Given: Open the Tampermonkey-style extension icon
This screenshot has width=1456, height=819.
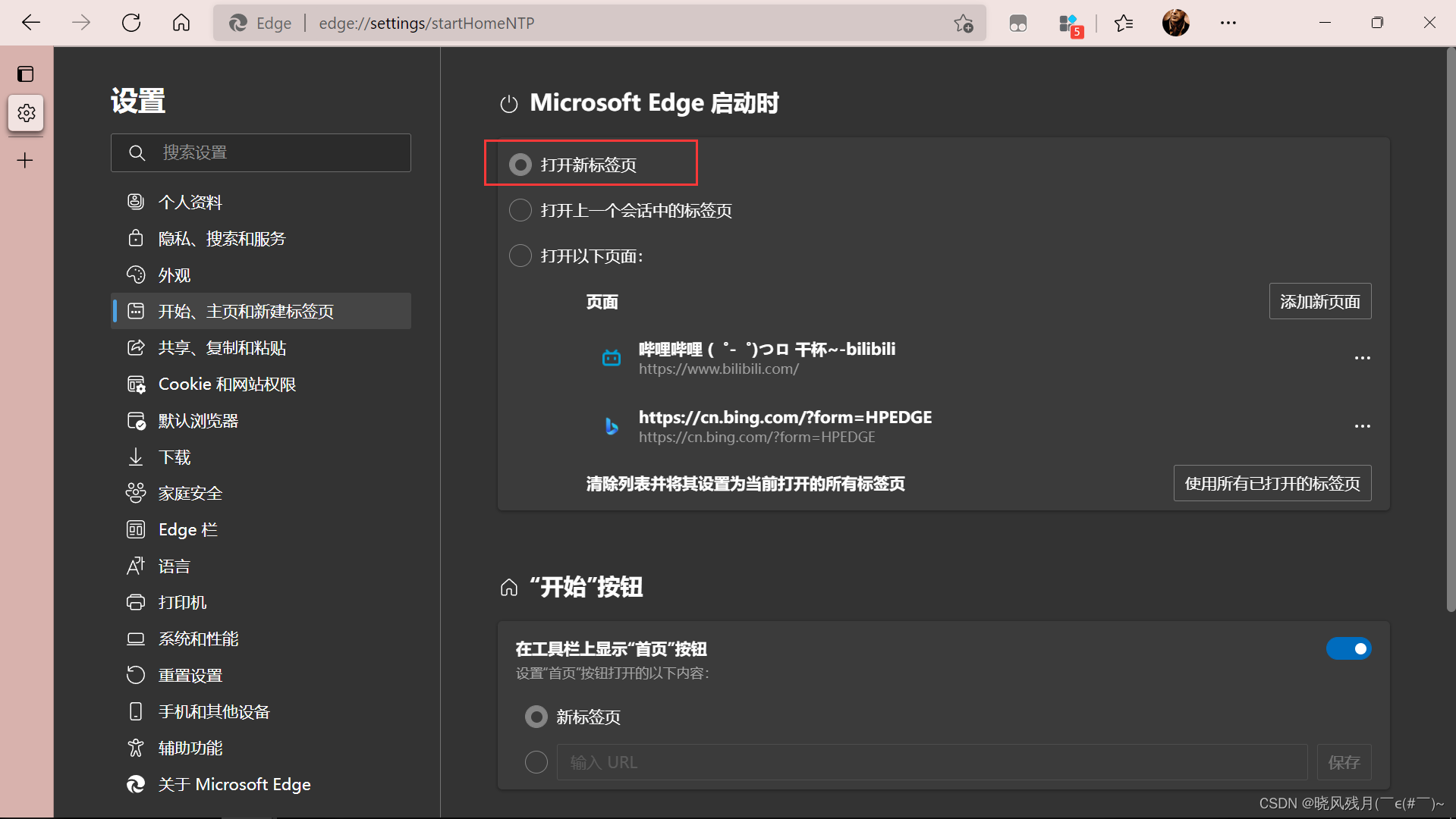Looking at the screenshot, I should [1018, 24].
